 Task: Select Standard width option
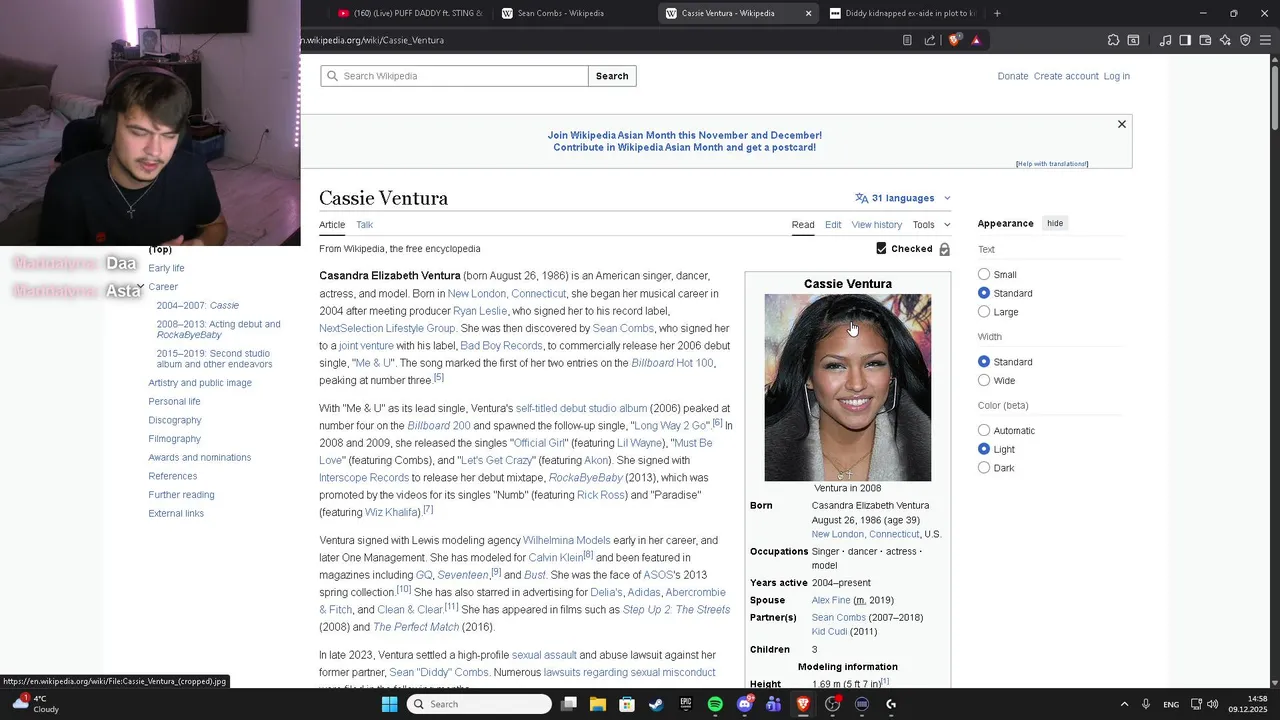(984, 361)
